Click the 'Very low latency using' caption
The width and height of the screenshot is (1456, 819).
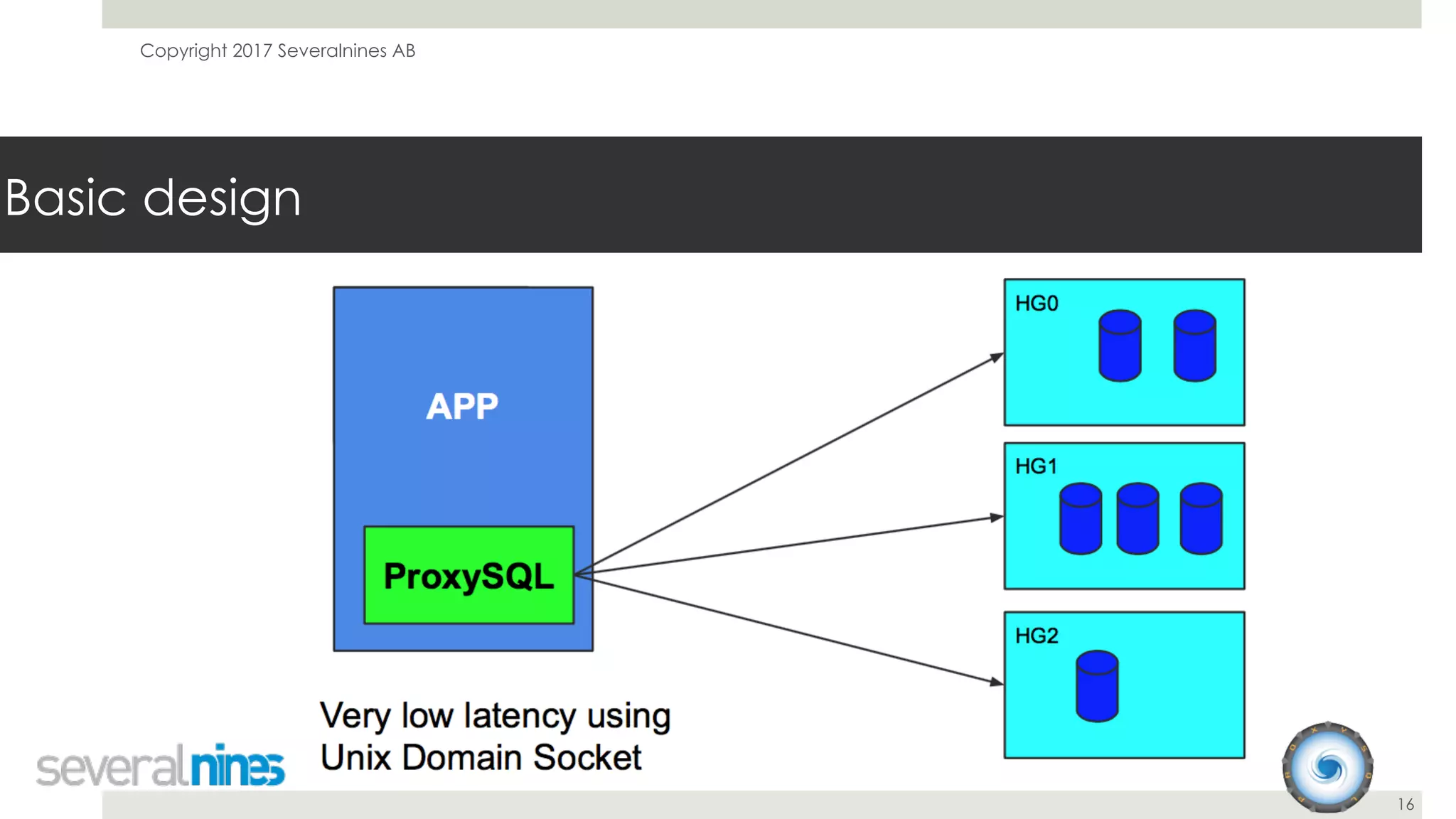tap(495, 715)
